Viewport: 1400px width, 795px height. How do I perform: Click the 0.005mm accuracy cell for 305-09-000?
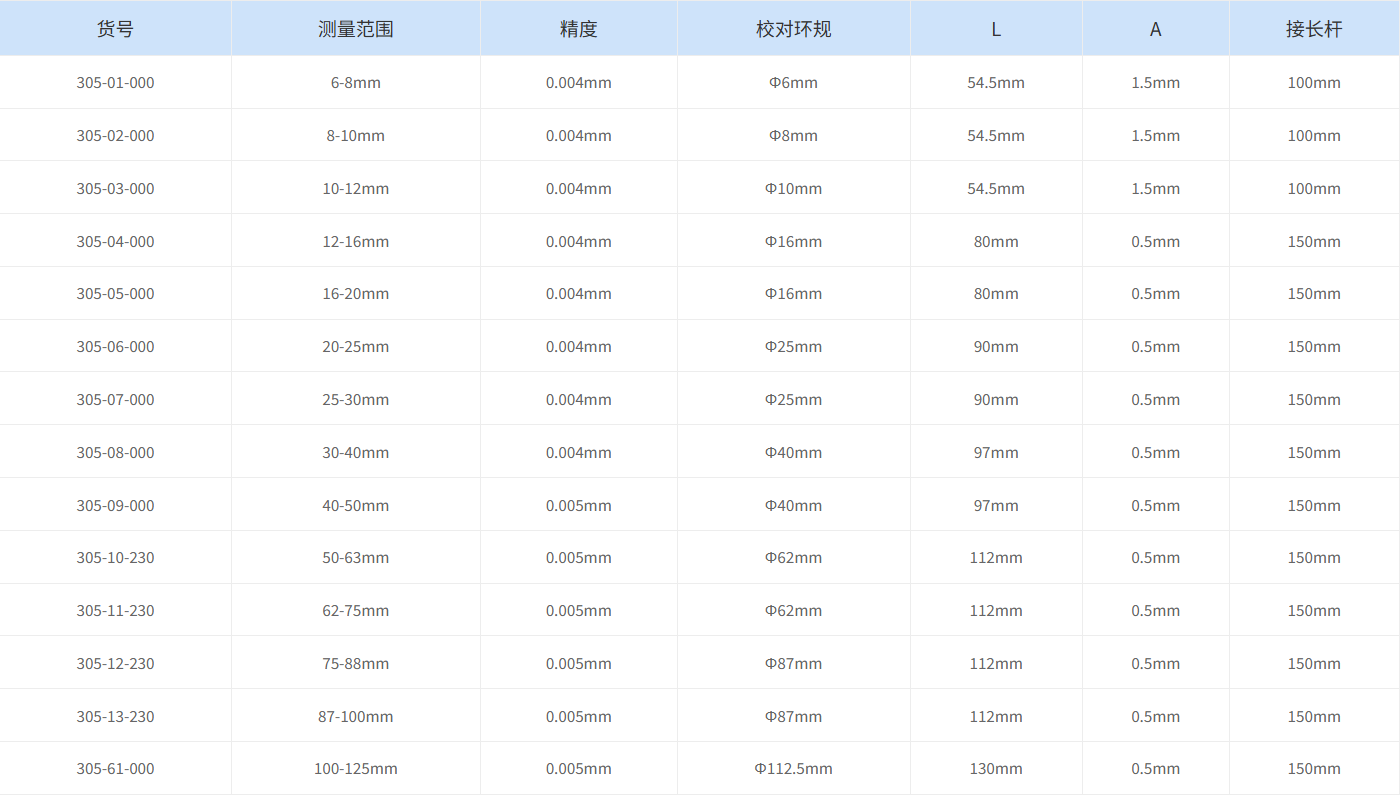(579, 505)
